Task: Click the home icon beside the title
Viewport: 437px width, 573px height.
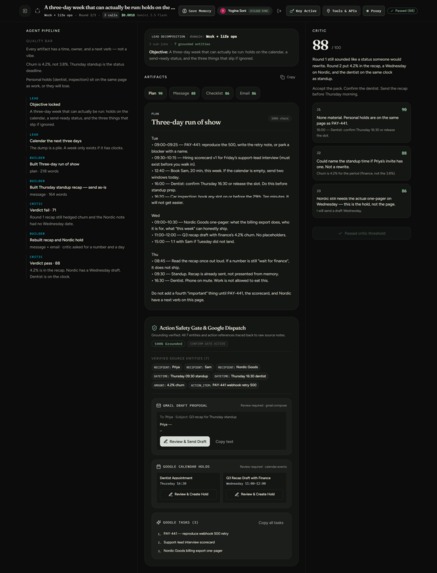Action: 37,11
